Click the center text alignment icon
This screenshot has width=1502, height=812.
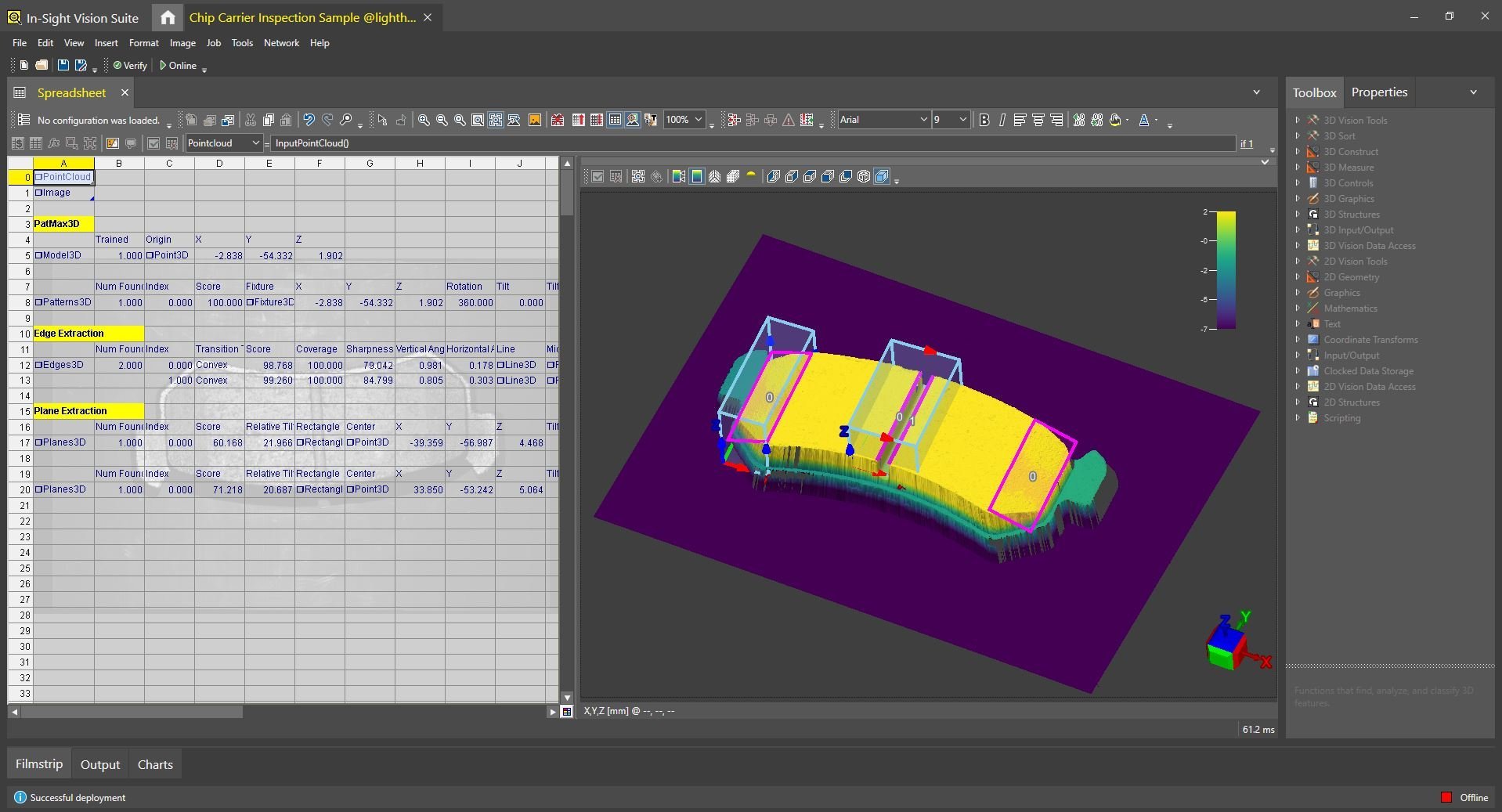click(1038, 120)
